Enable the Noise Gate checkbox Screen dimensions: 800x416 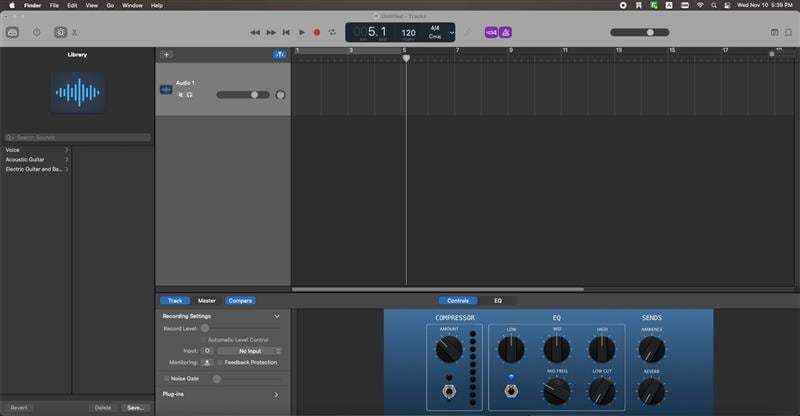166,379
